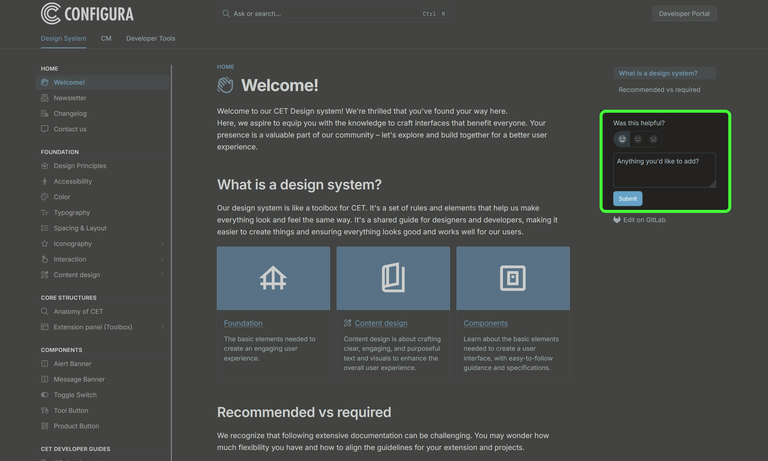Select the sad face feedback option

(654, 139)
